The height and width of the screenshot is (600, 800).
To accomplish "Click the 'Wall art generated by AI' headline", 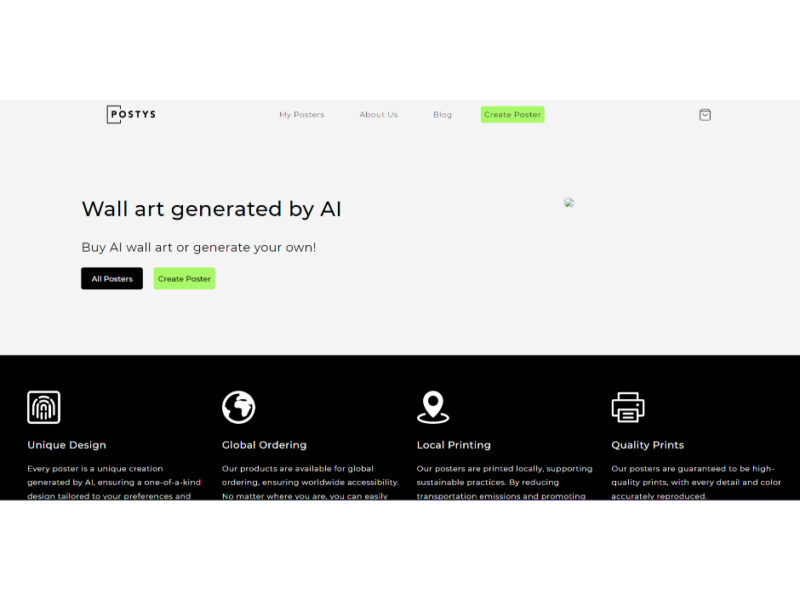I will coord(211,209).
